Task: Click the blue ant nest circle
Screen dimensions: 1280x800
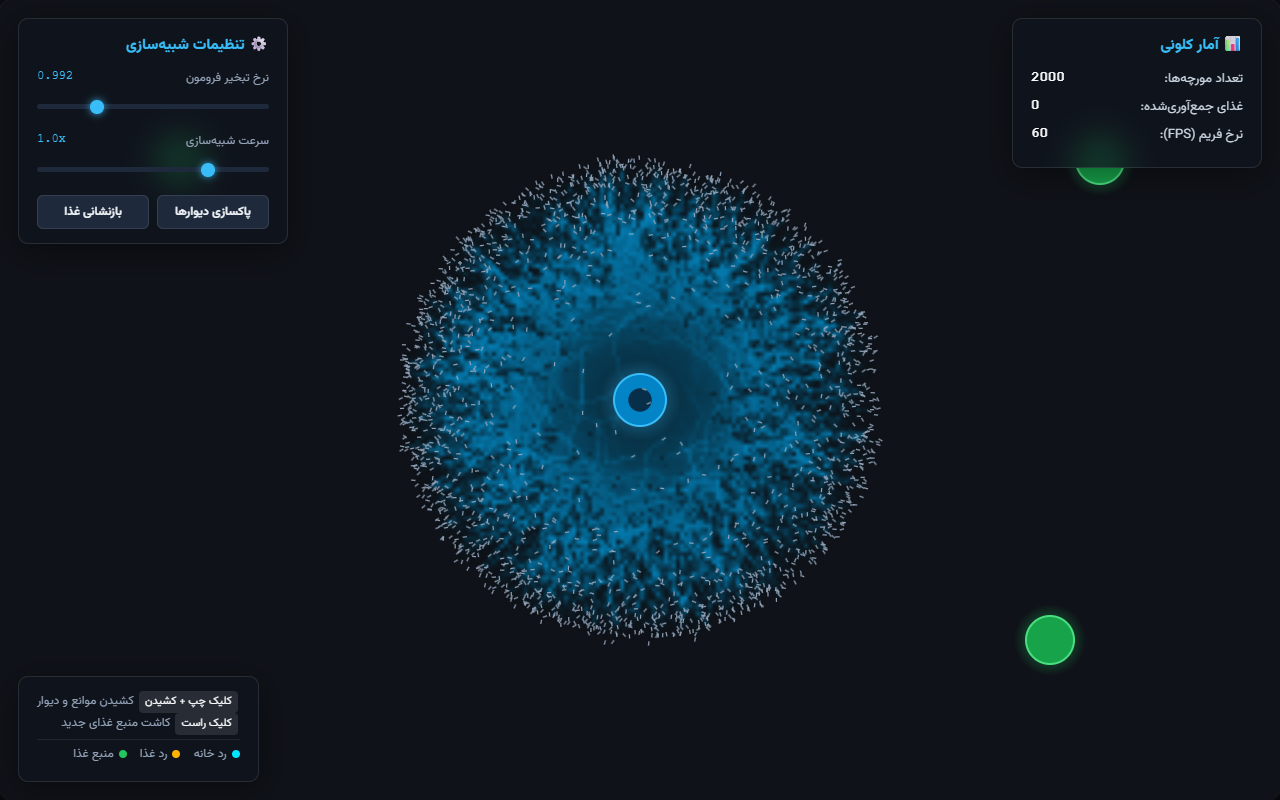Action: click(x=640, y=400)
